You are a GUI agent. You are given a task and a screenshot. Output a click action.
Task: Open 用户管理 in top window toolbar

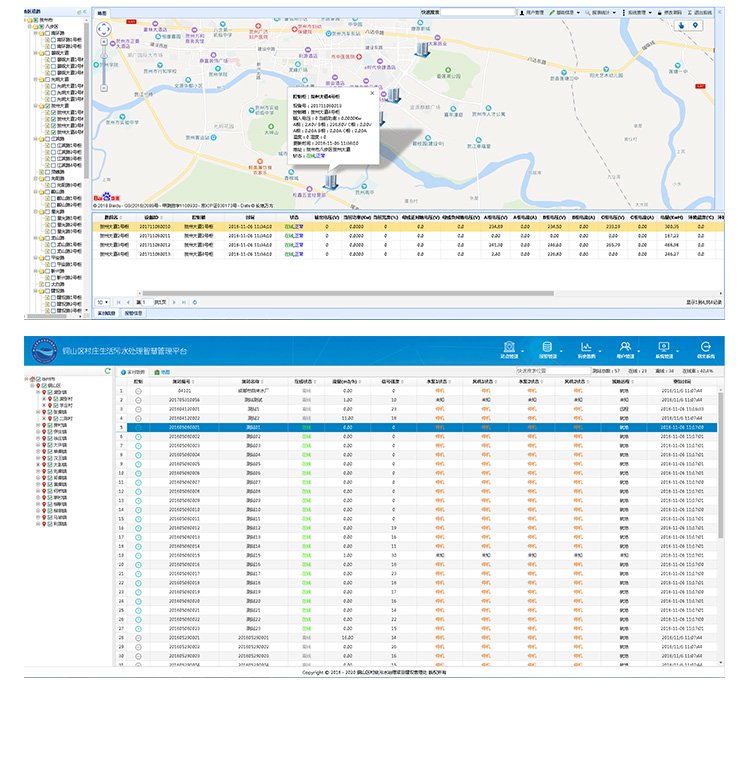532,13
